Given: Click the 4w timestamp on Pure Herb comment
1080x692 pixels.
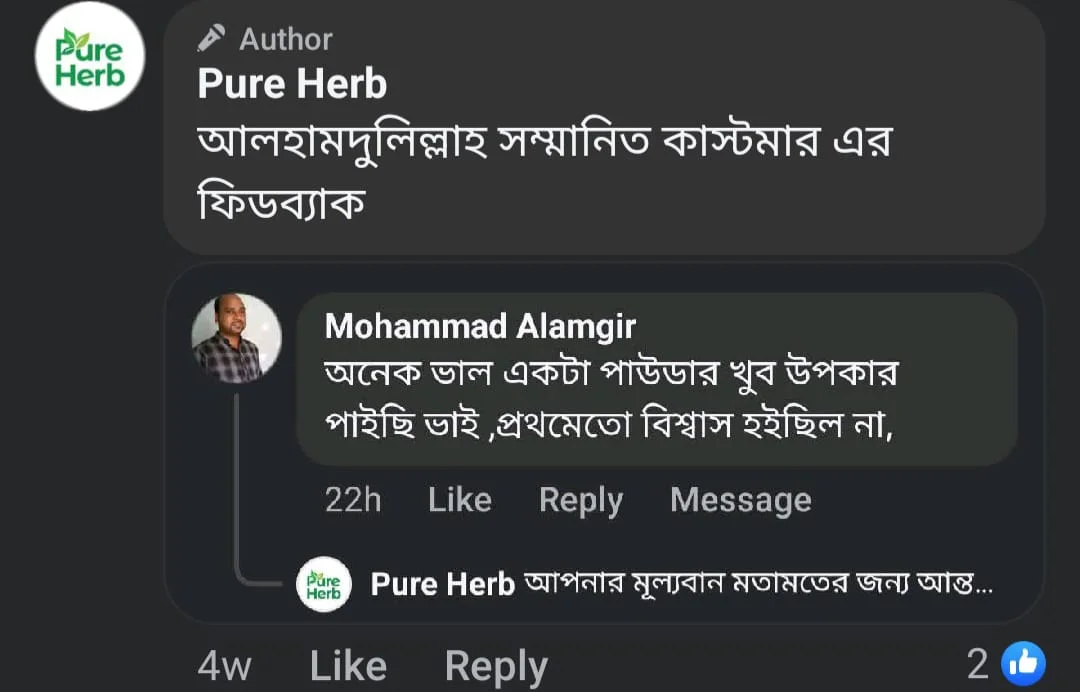Looking at the screenshot, I should (224, 666).
